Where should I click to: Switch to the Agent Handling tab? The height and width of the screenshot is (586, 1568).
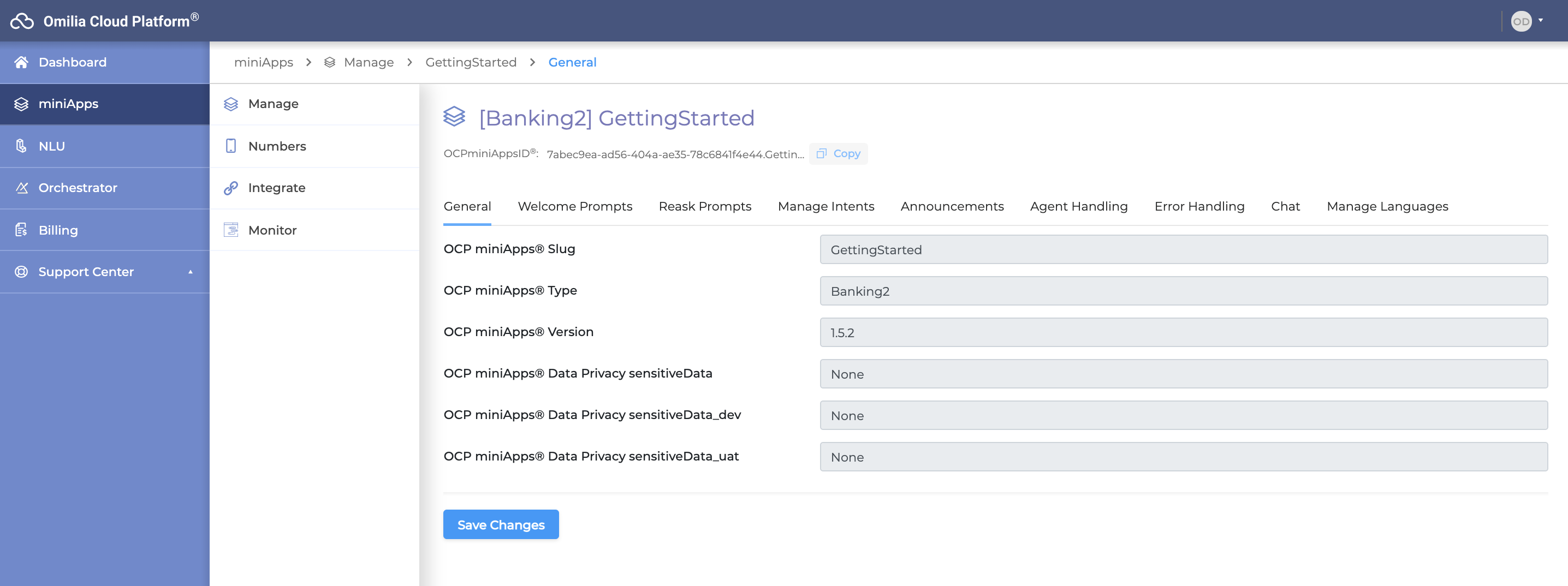point(1079,206)
